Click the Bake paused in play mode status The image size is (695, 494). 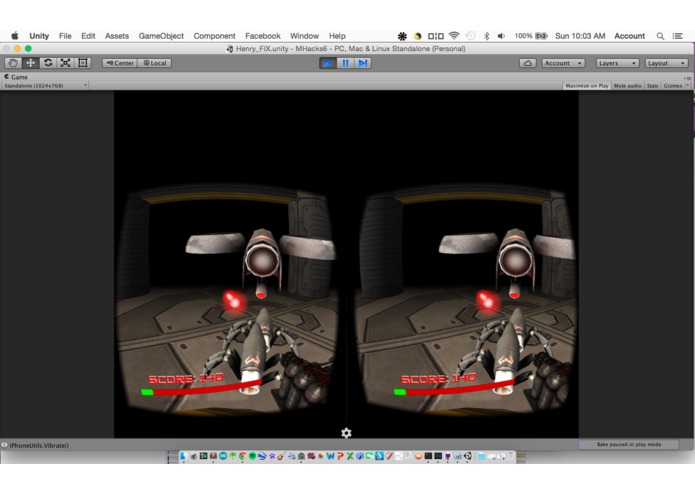(629, 444)
